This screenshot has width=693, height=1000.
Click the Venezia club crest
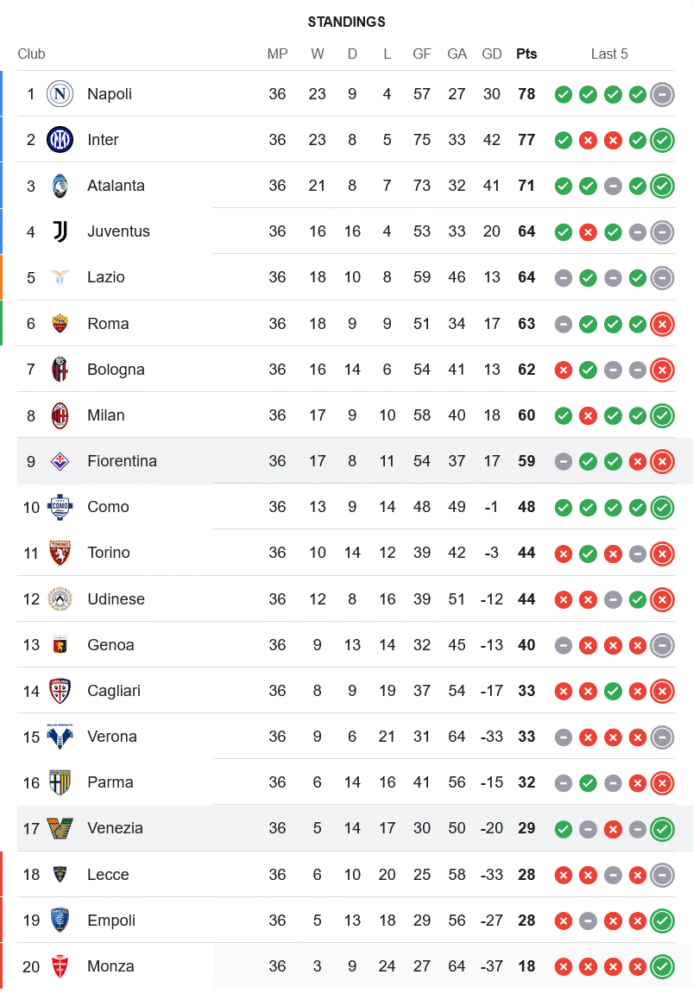[61, 828]
